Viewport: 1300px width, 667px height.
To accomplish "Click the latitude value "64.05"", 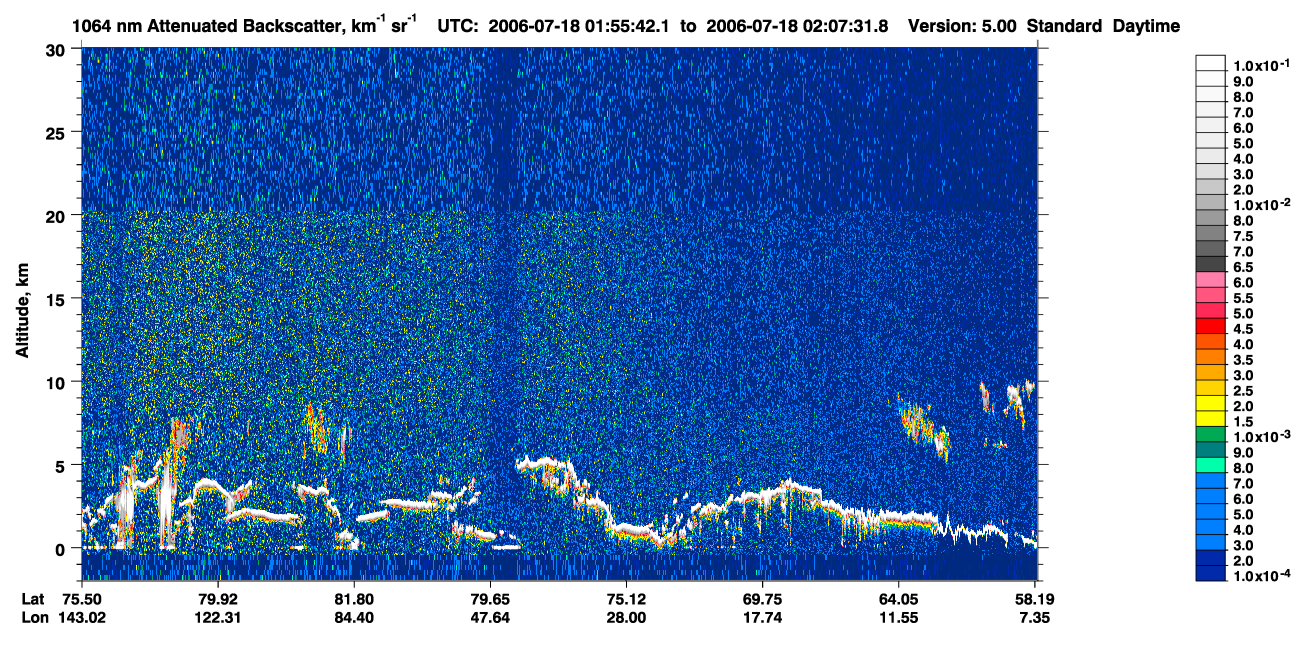I will click(898, 598).
